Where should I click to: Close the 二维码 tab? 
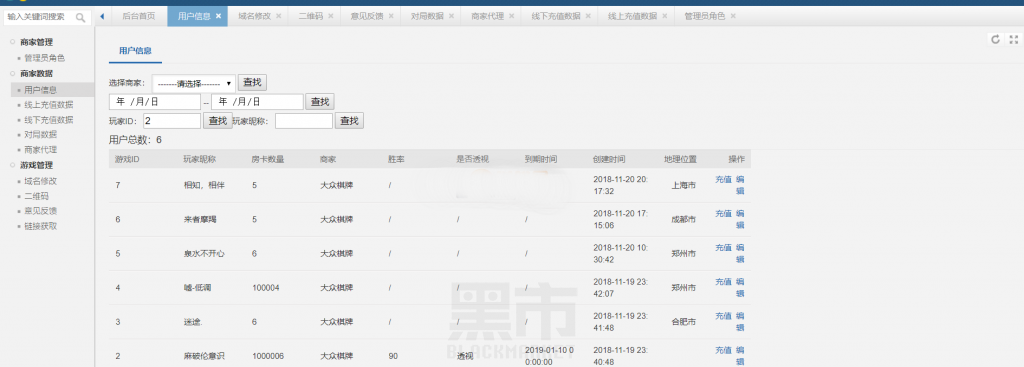tap(330, 16)
